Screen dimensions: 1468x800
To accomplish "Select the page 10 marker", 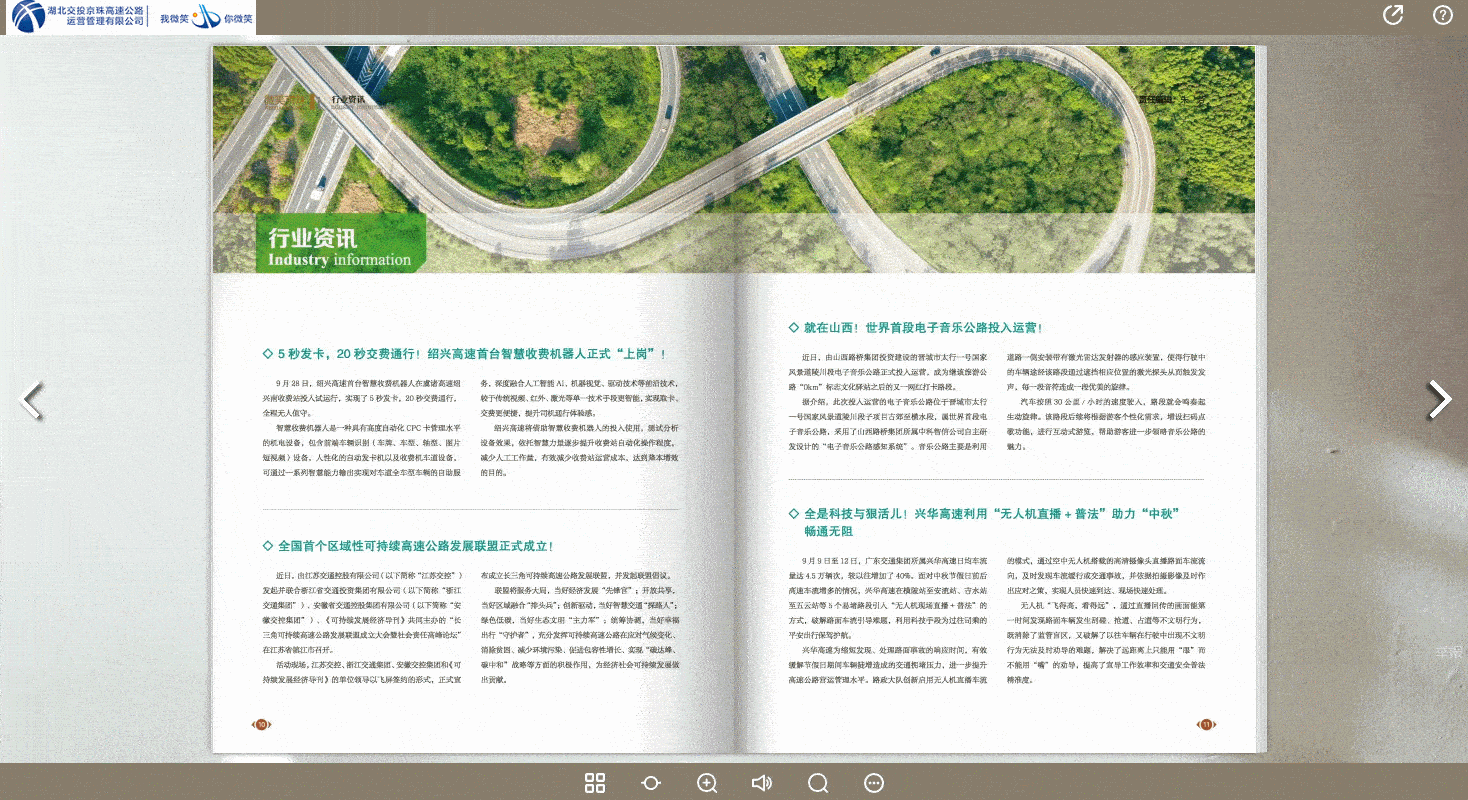I will (x=261, y=724).
